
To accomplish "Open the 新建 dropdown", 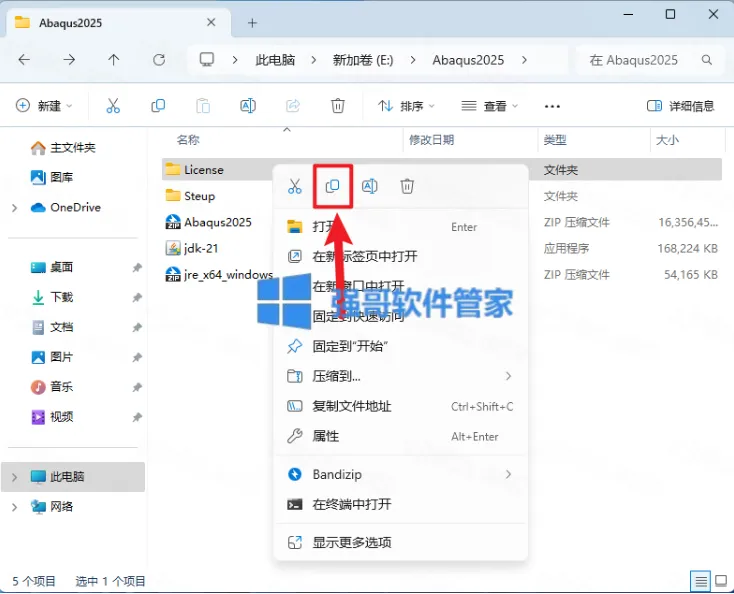I will pos(44,106).
